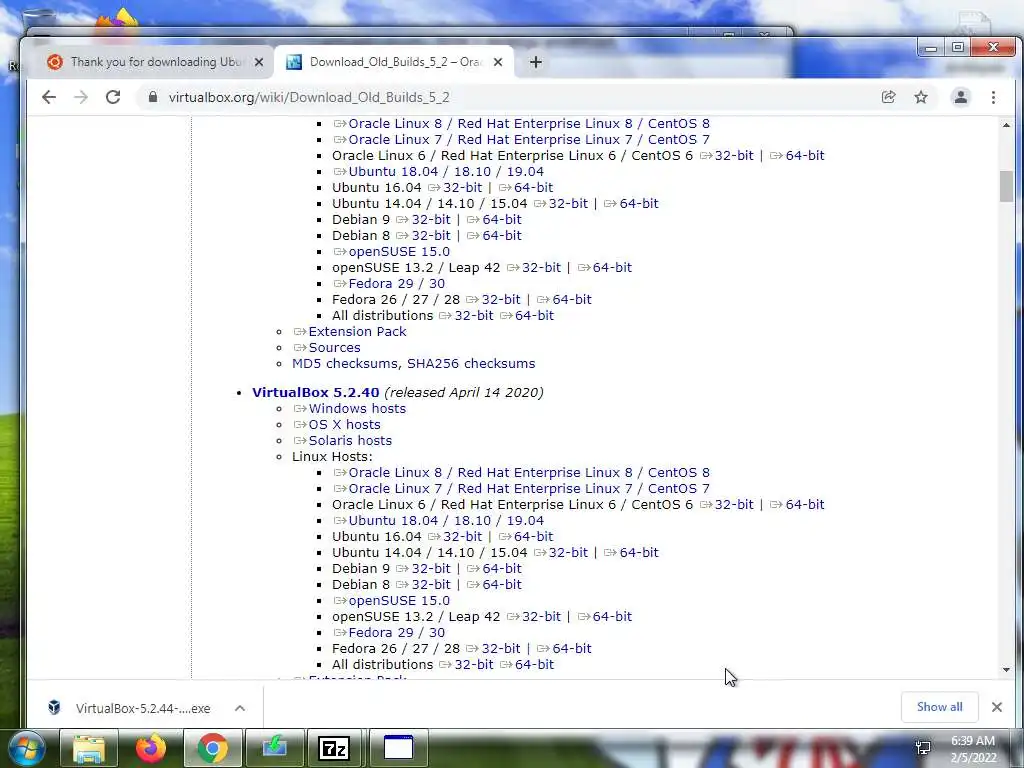Click the page scrollbar down arrow
This screenshot has width=1024, height=768.
(1006, 669)
